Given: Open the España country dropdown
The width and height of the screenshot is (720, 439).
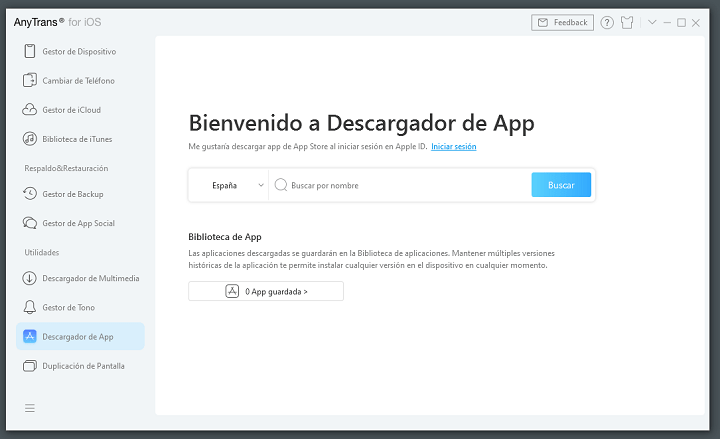Looking at the screenshot, I should (229, 185).
